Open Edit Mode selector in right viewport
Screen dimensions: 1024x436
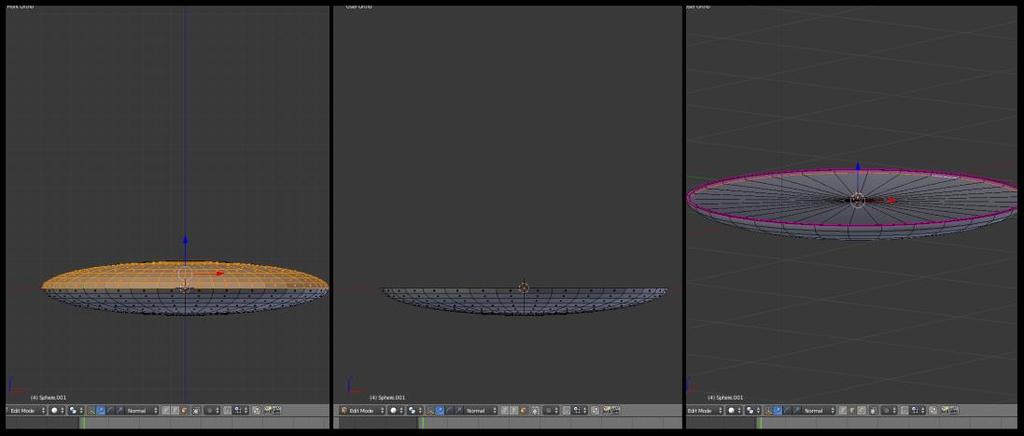coord(705,411)
